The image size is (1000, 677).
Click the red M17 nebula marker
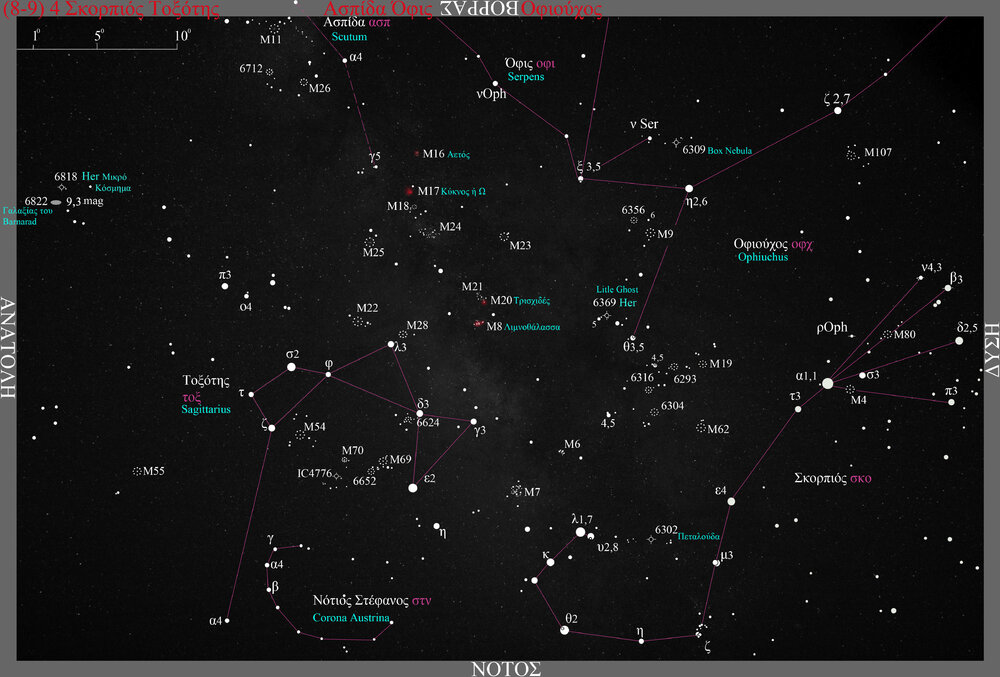pyautogui.click(x=409, y=191)
